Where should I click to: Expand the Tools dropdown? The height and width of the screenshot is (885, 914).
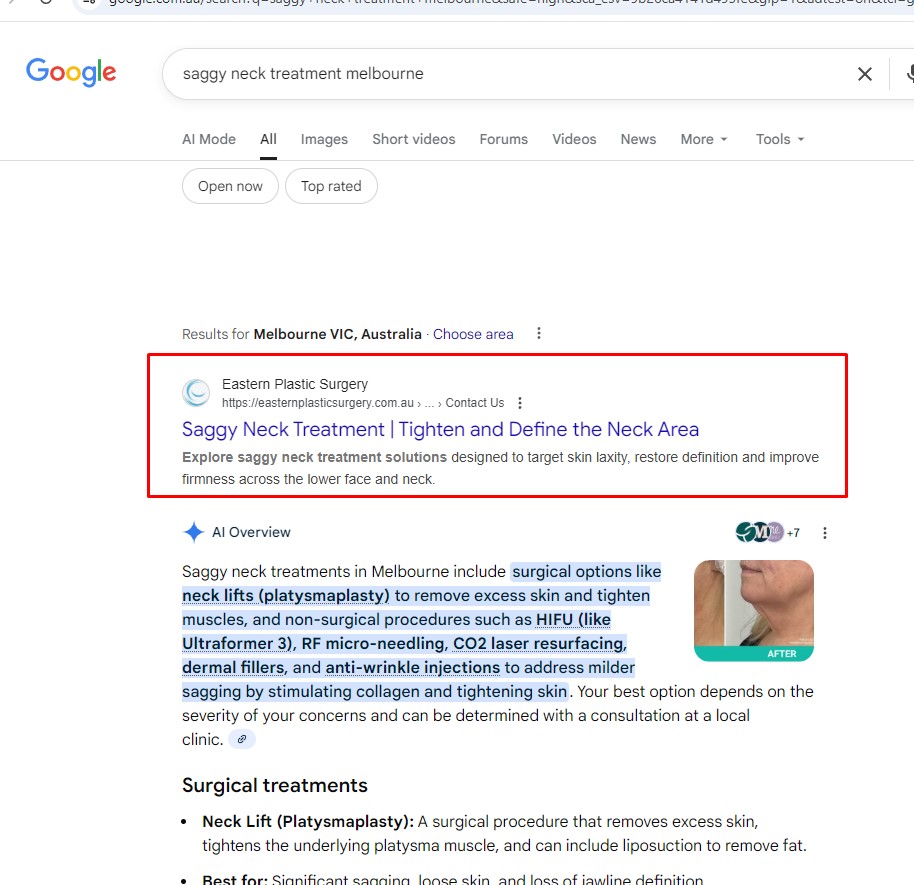click(x=780, y=139)
